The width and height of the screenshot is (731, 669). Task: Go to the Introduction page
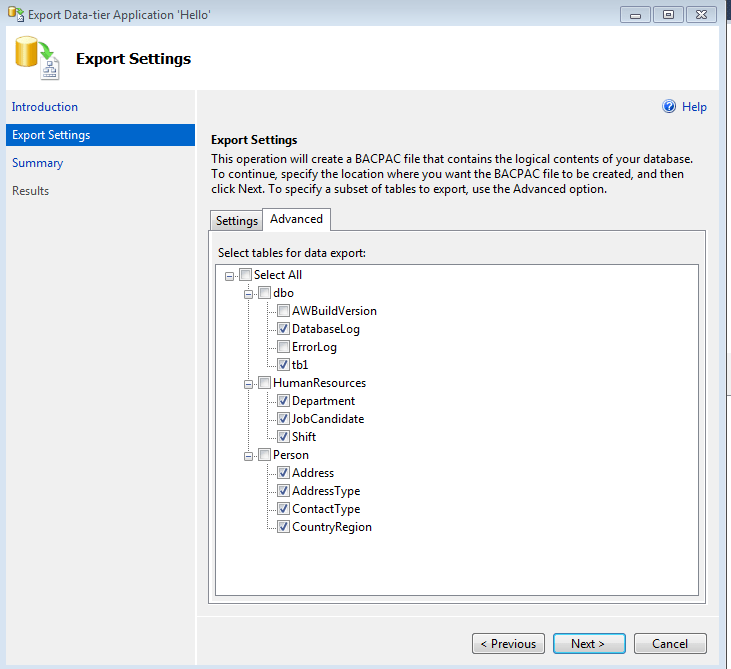pos(45,107)
